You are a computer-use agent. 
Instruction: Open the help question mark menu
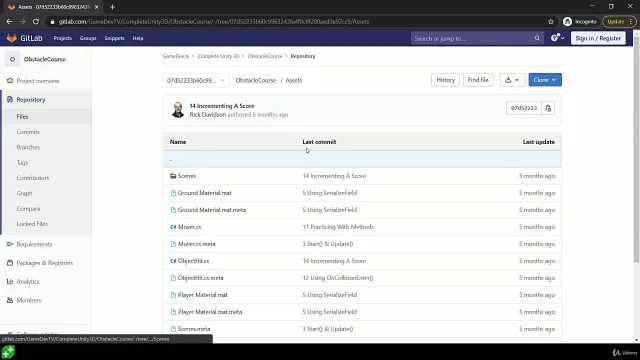[x=557, y=38]
